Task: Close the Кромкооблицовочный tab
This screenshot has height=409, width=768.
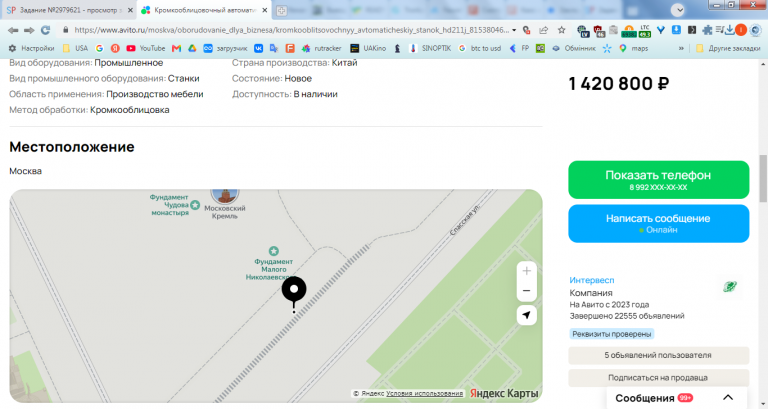Action: coord(264,10)
